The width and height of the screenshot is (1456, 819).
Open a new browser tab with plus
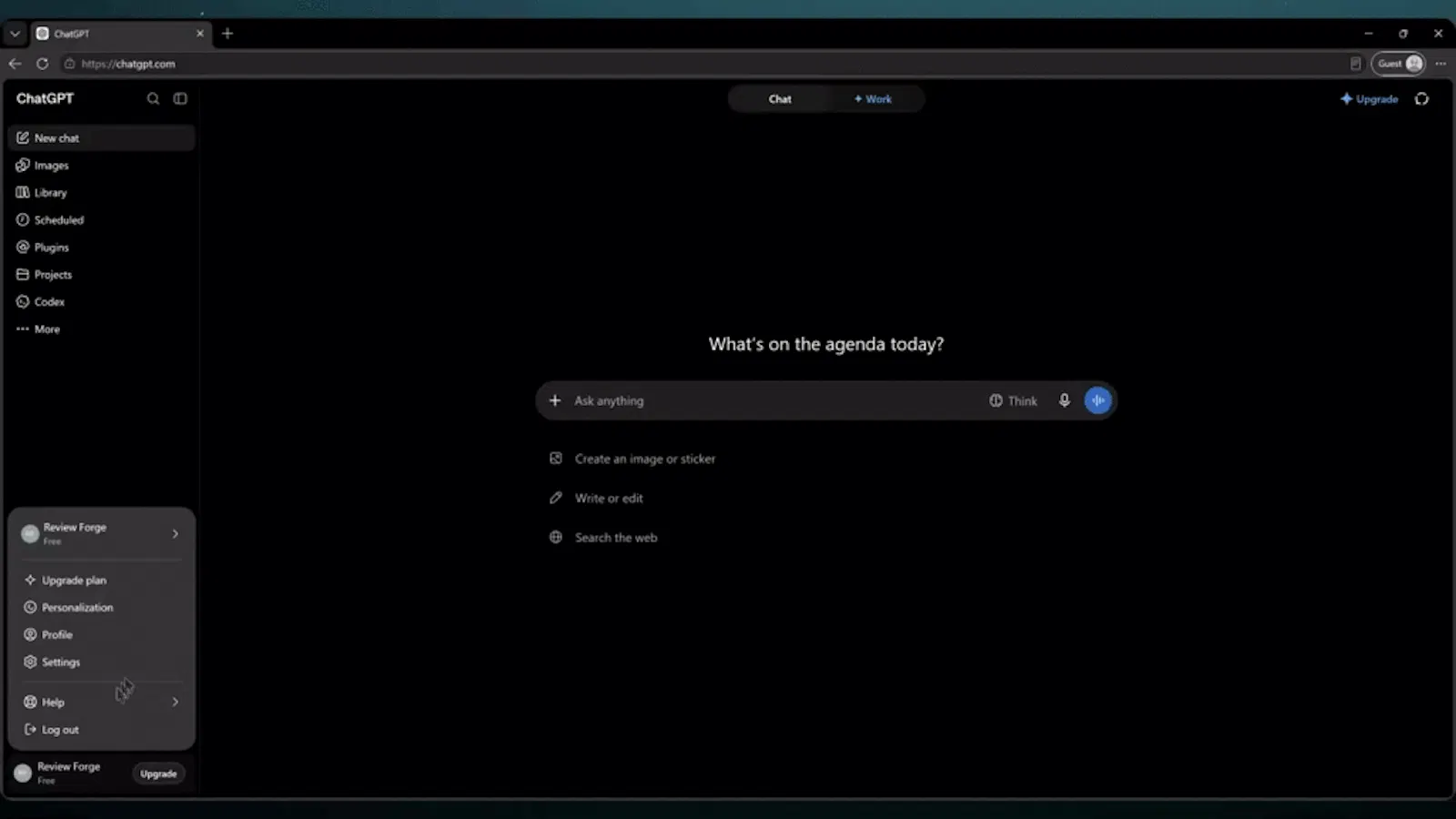227,34
